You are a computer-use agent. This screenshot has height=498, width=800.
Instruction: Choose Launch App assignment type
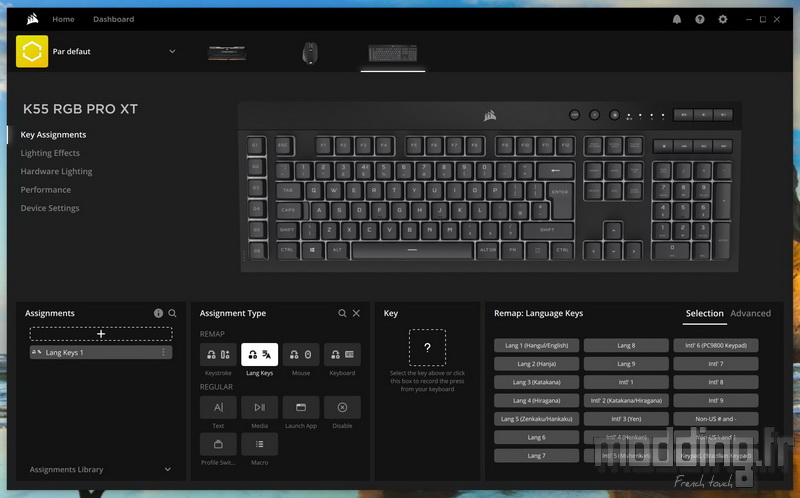pyautogui.click(x=301, y=407)
